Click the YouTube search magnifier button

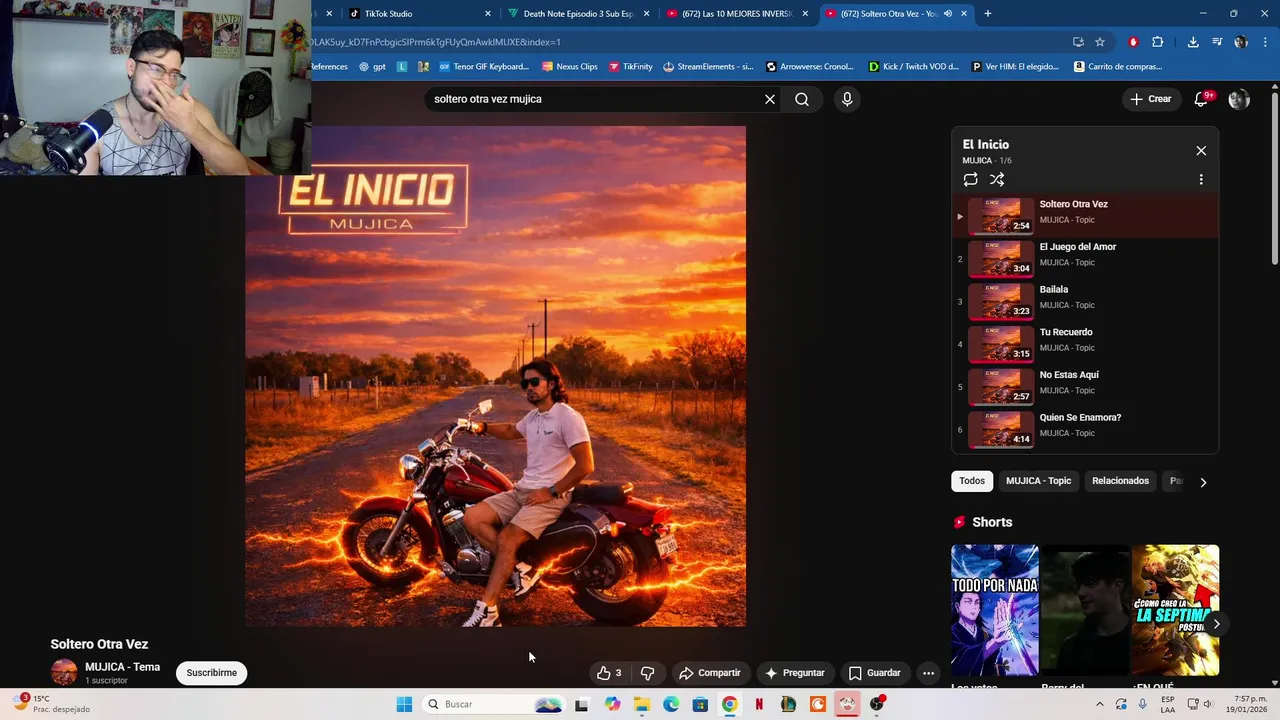point(801,99)
